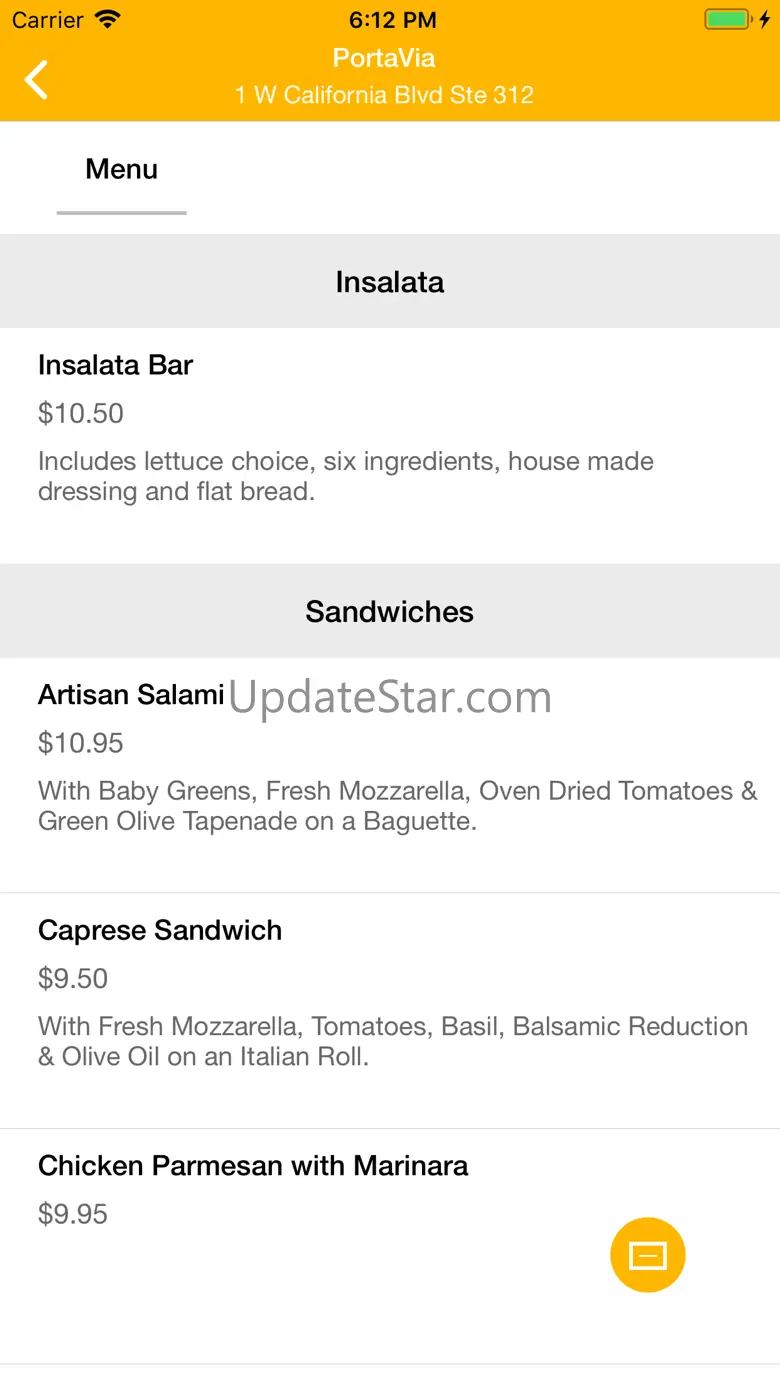Open the Insalata Bar menu item
The width and height of the screenshot is (780, 1387).
(x=116, y=365)
